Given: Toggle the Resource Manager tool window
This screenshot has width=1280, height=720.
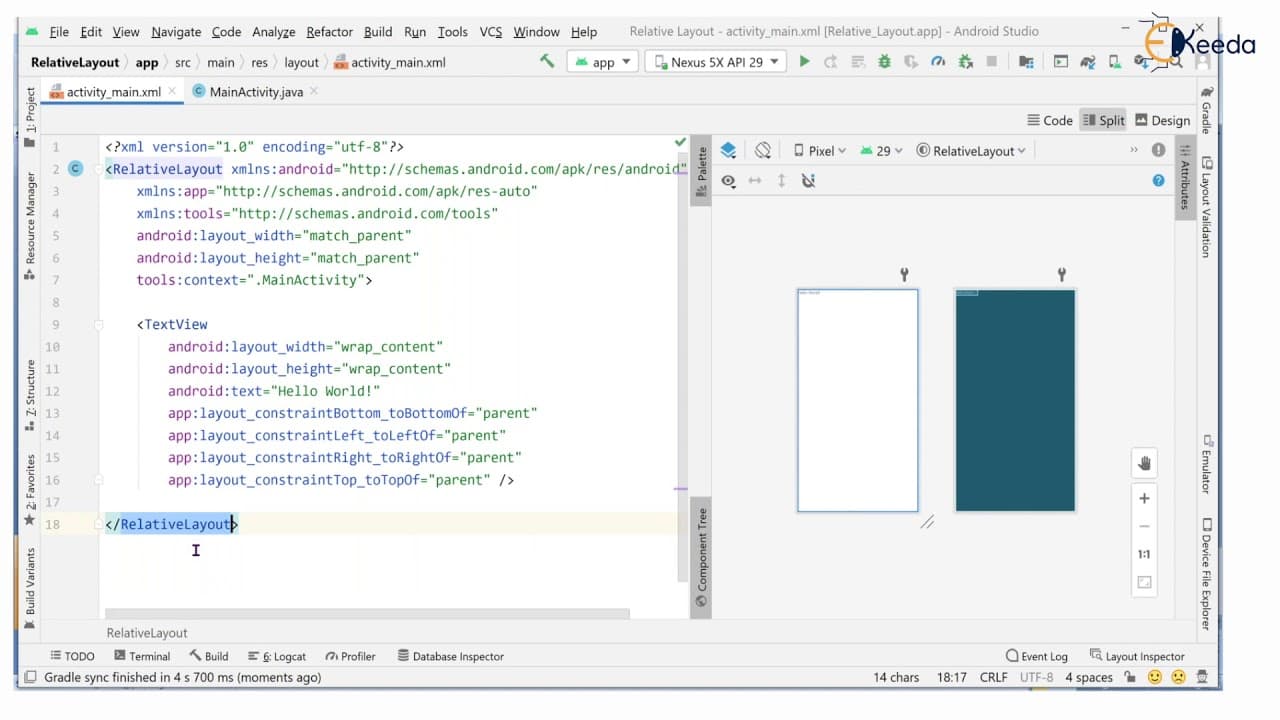Looking at the screenshot, I should tap(29, 225).
